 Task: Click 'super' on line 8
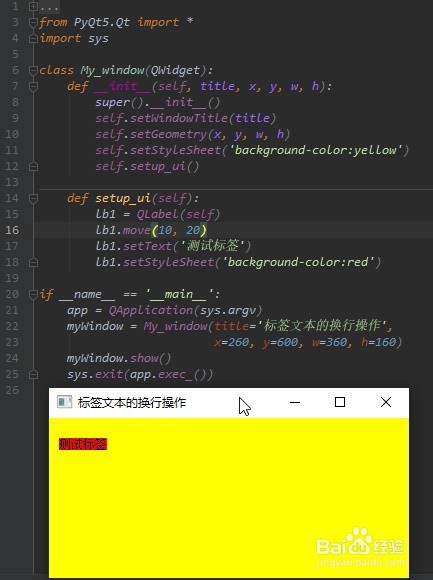112,102
